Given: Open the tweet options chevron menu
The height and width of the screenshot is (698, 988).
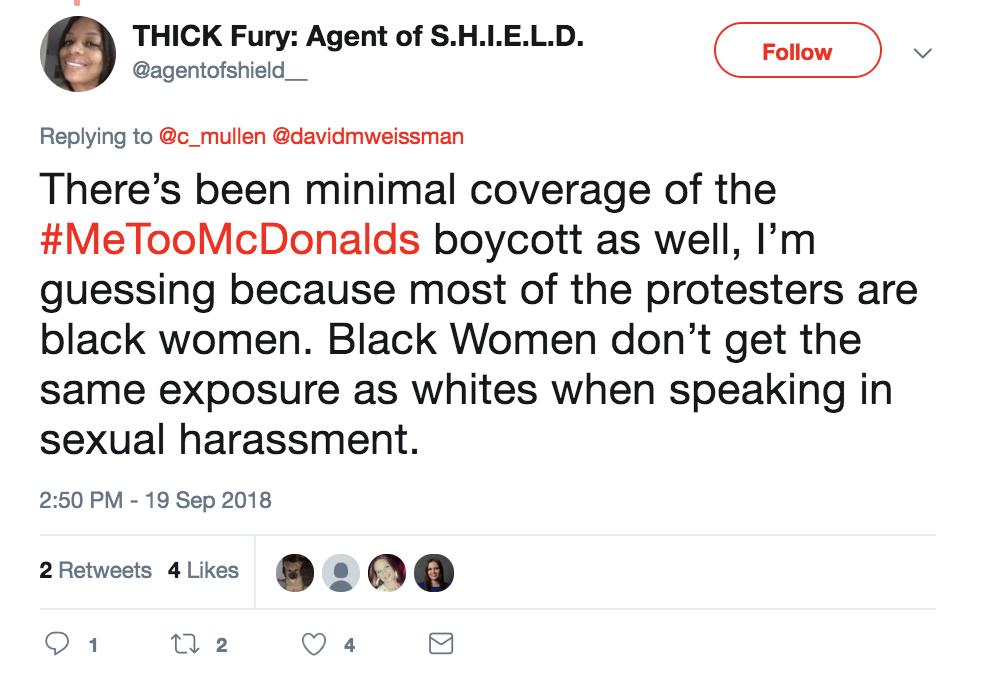Looking at the screenshot, I should coord(923,52).
